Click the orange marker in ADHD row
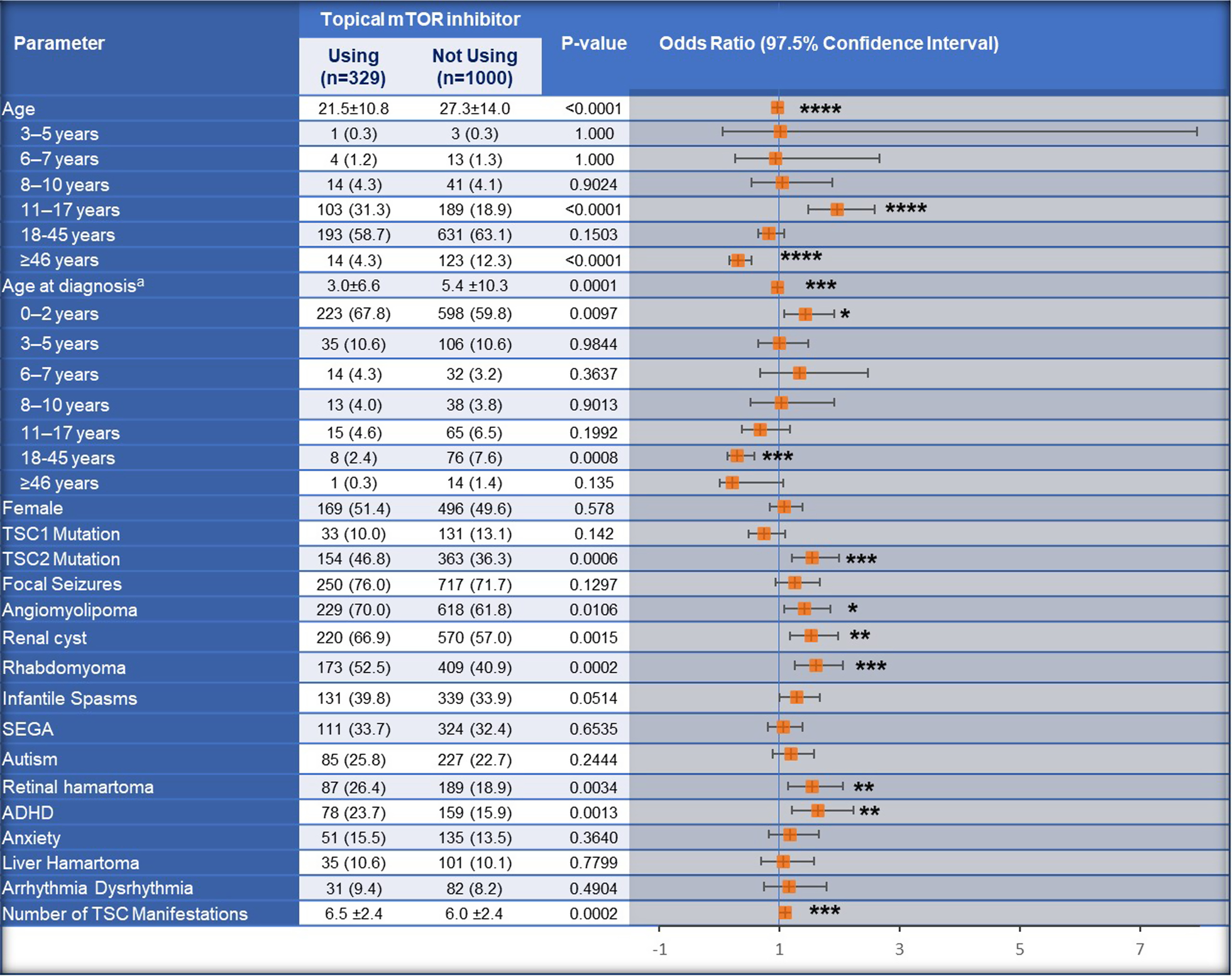1232x976 pixels. 817,811
